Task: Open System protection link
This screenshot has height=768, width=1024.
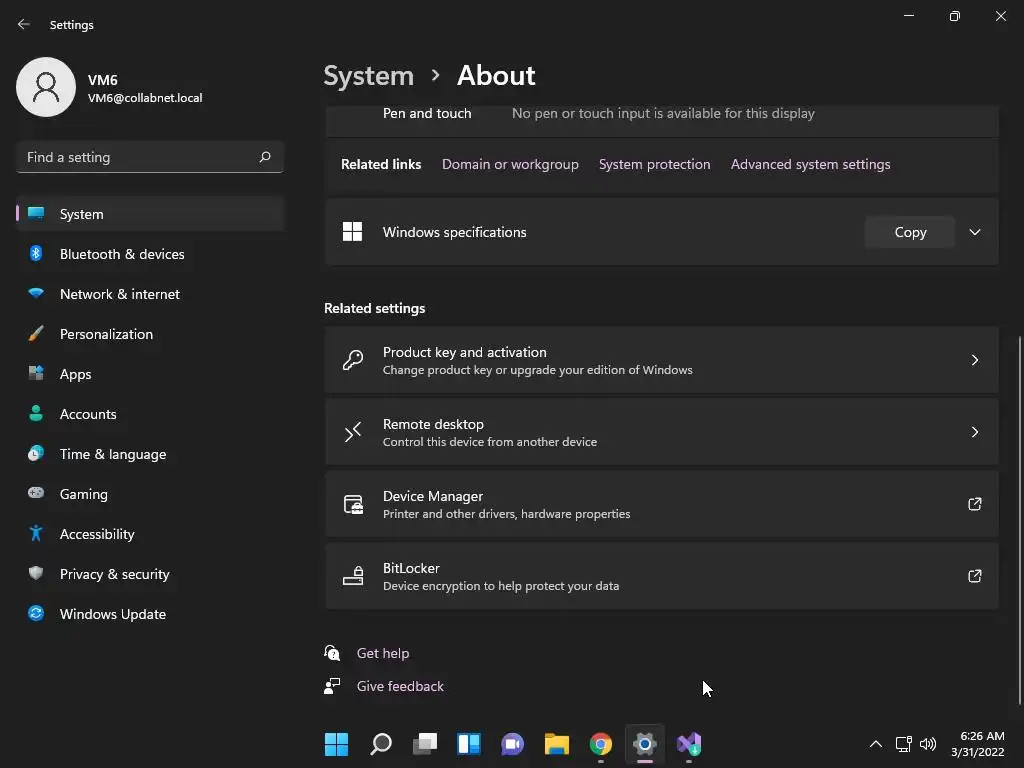Action: [654, 164]
